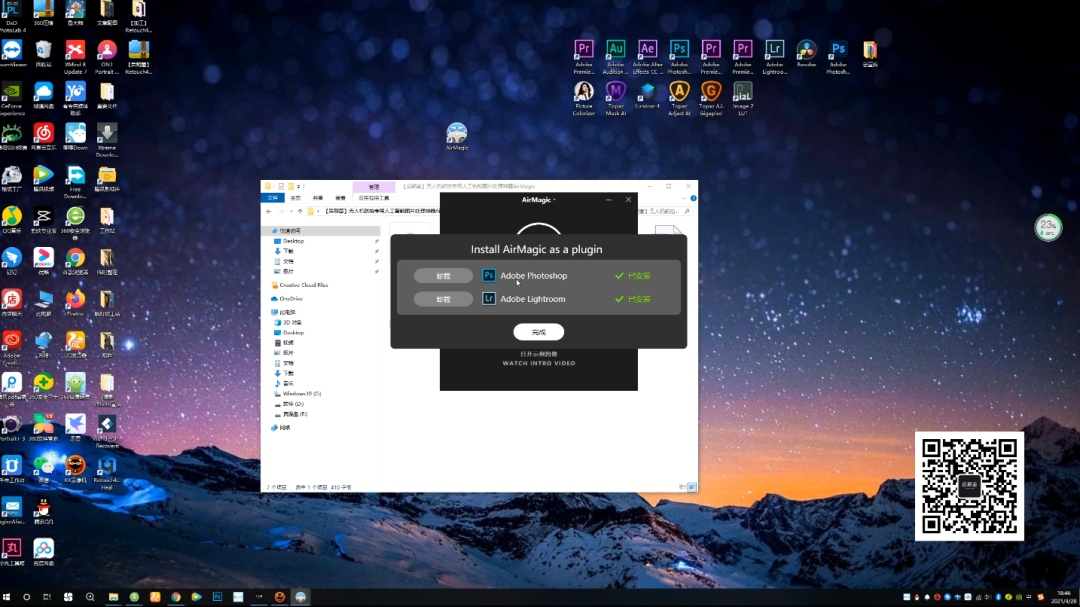The height and width of the screenshot is (607, 1080).
Task: Launch Firefox from the desktop
Action: [75, 303]
